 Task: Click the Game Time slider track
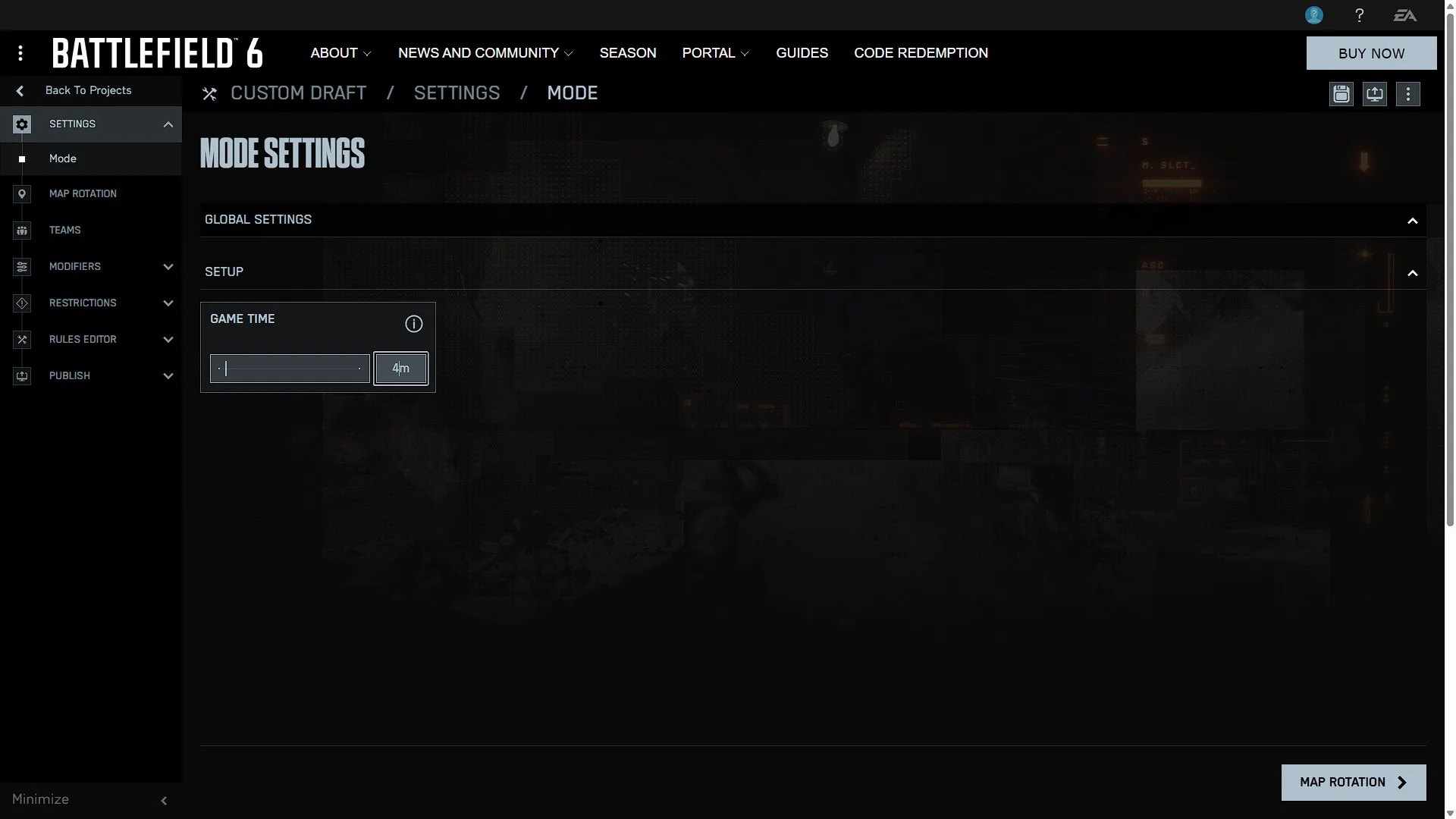[290, 369]
